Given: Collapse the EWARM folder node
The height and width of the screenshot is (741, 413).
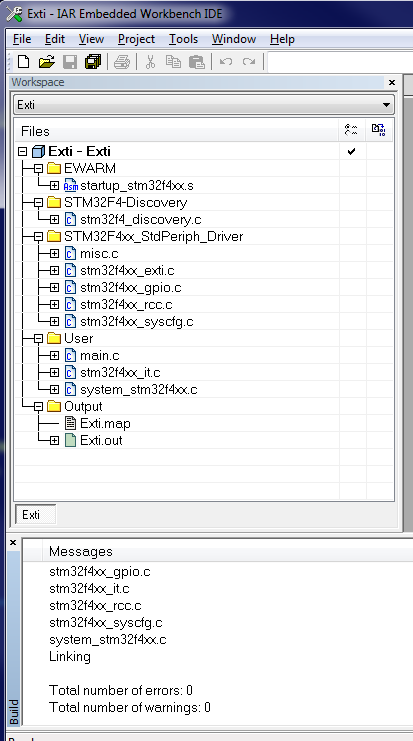Looking at the screenshot, I should [38, 168].
